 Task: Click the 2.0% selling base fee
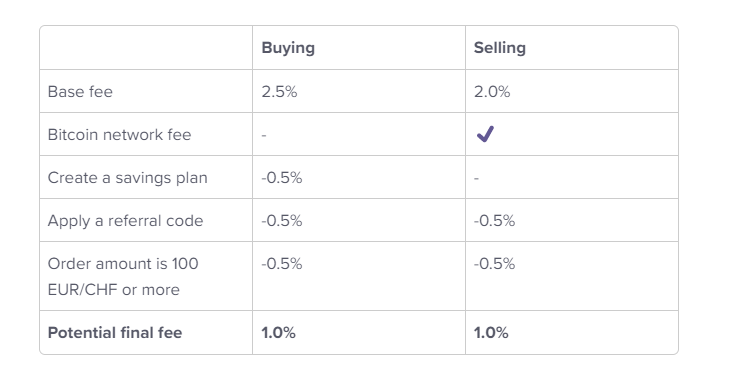(492, 91)
